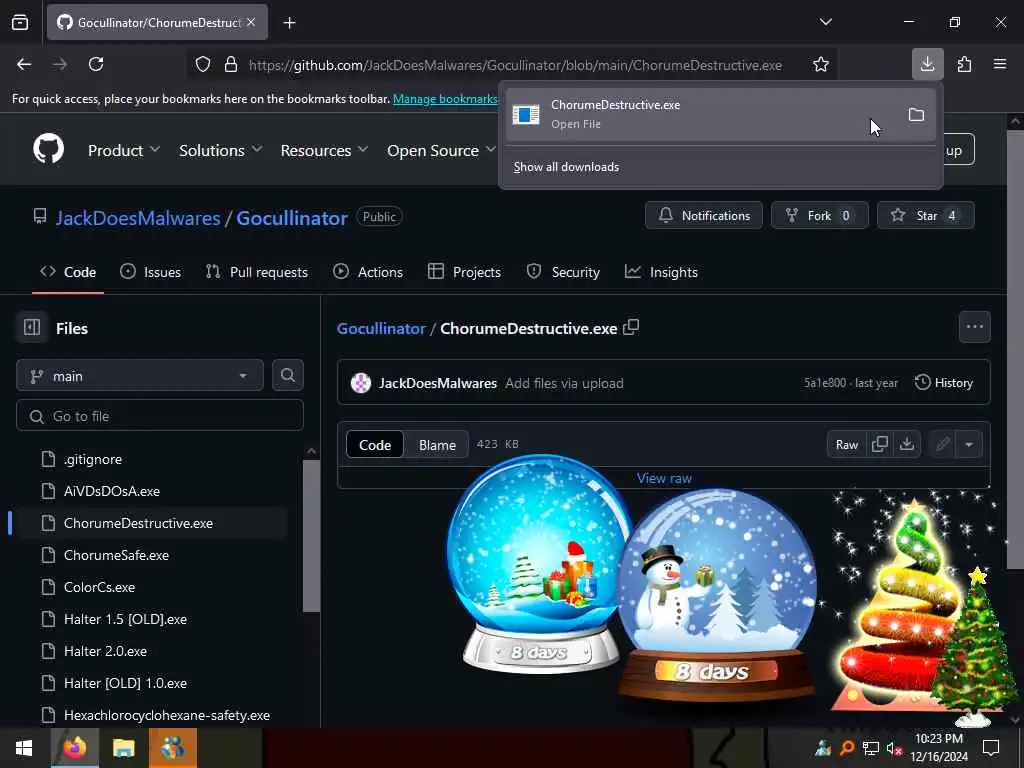The height and width of the screenshot is (768, 1024).
Task: Select the Code view toggle
Action: point(375,445)
